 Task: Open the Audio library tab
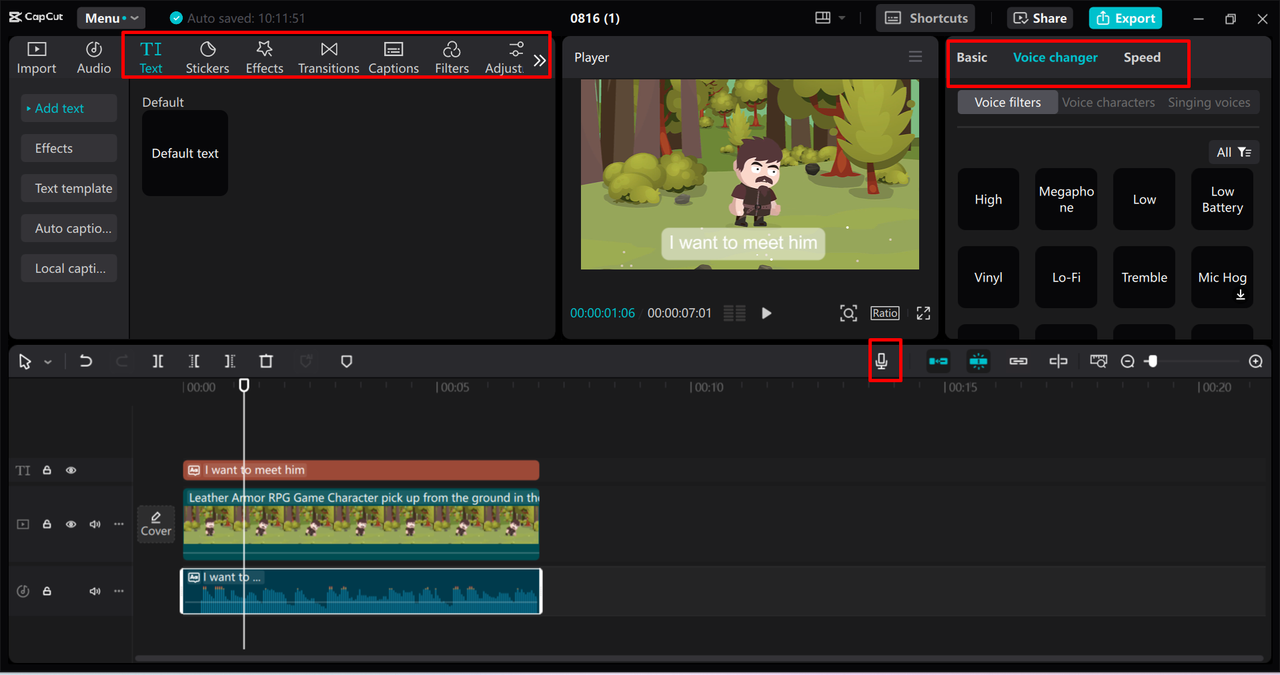(x=94, y=58)
